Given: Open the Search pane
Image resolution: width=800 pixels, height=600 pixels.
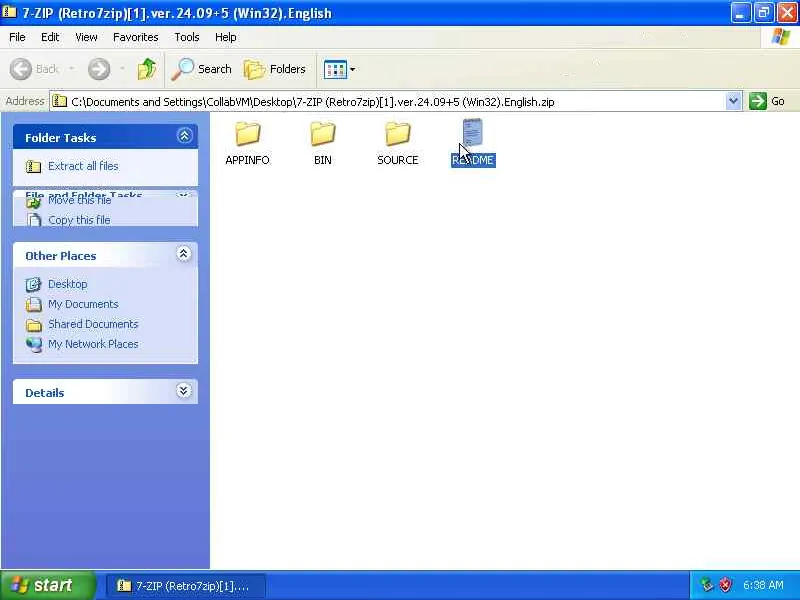Looking at the screenshot, I should 202,69.
